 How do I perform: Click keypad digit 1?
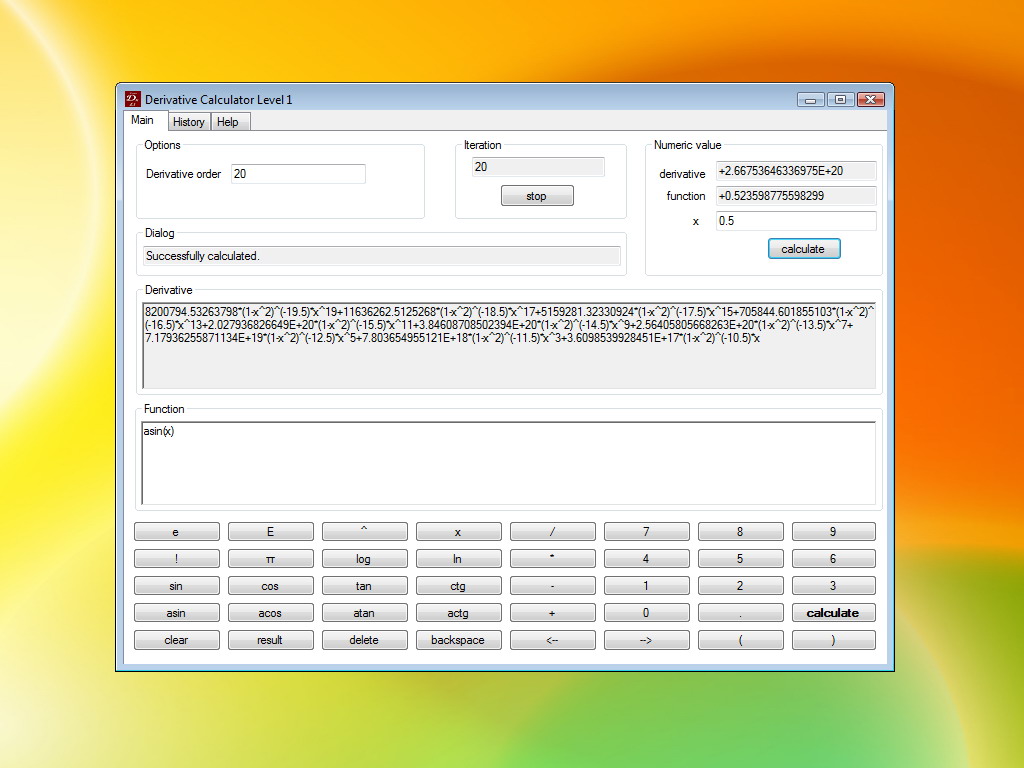coord(647,586)
